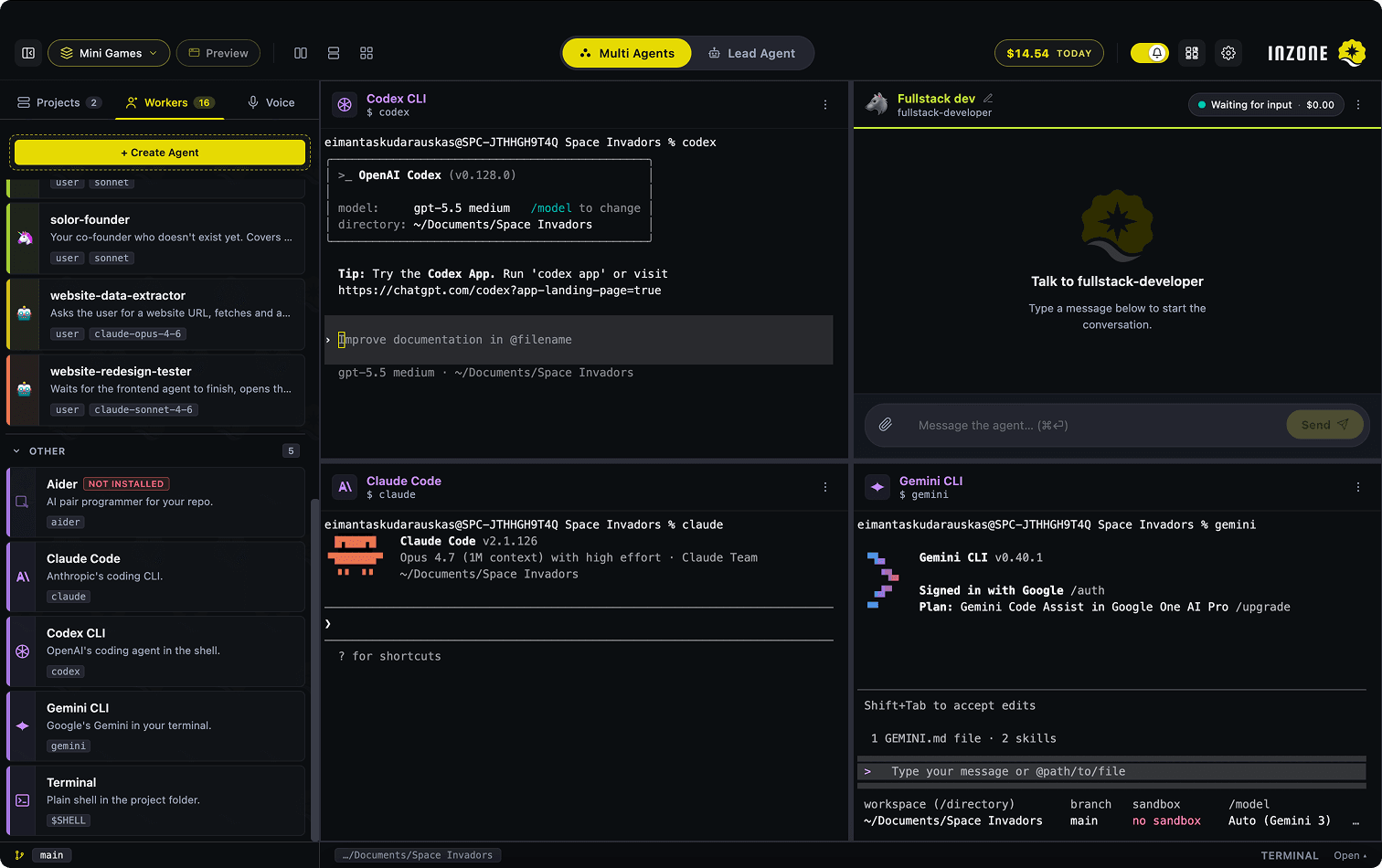Open Gemini CLI pane three-dot menu
This screenshot has height=868, width=1382.
(1358, 487)
